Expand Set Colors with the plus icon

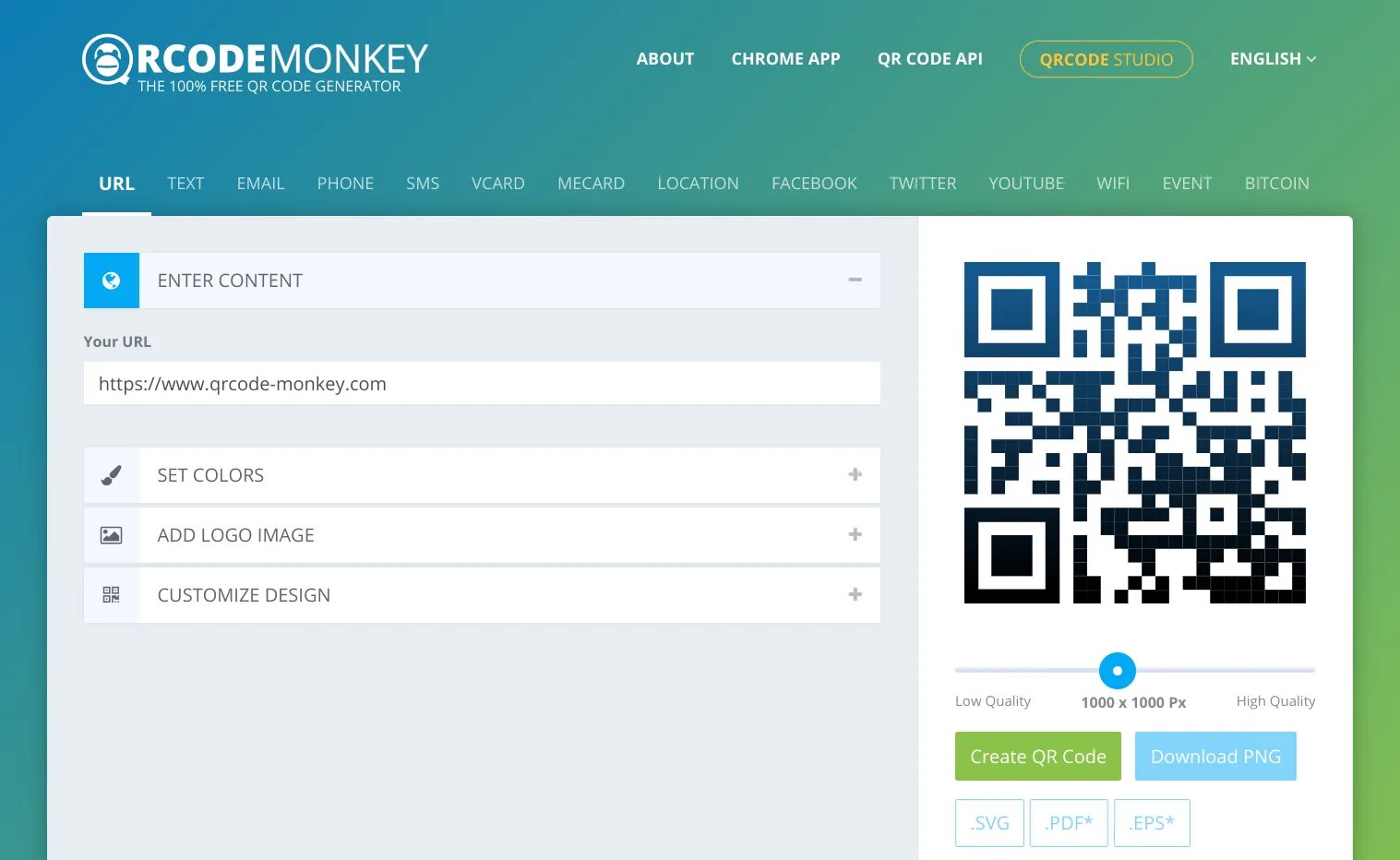tap(856, 474)
